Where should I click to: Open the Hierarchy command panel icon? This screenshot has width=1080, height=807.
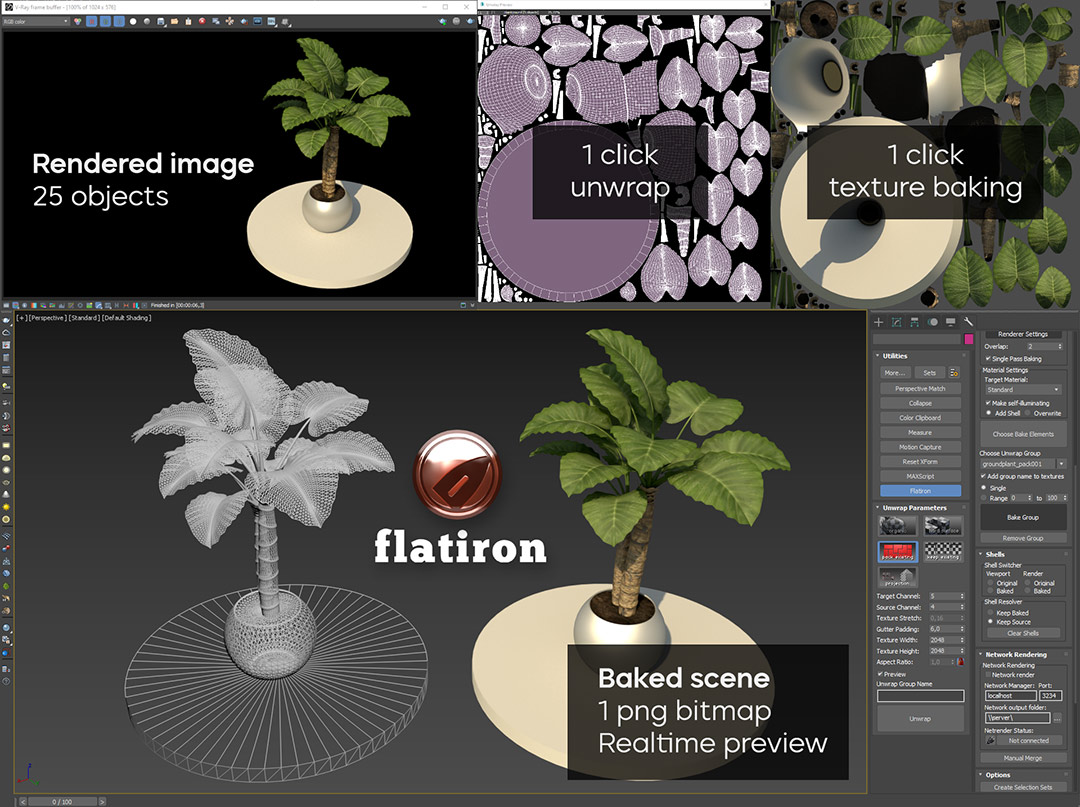914,322
